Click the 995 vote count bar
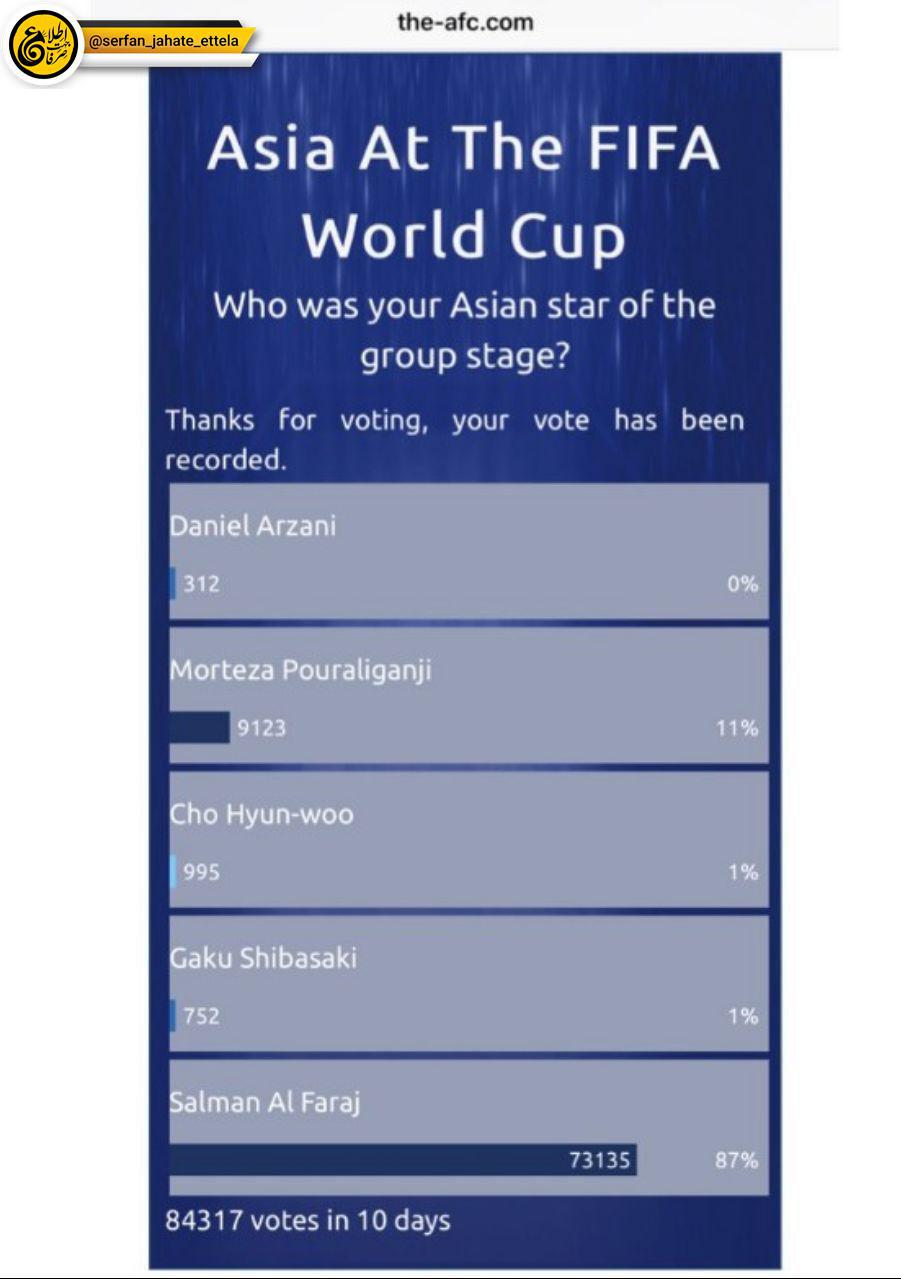Viewport: 901px width, 1279px height. click(x=173, y=871)
